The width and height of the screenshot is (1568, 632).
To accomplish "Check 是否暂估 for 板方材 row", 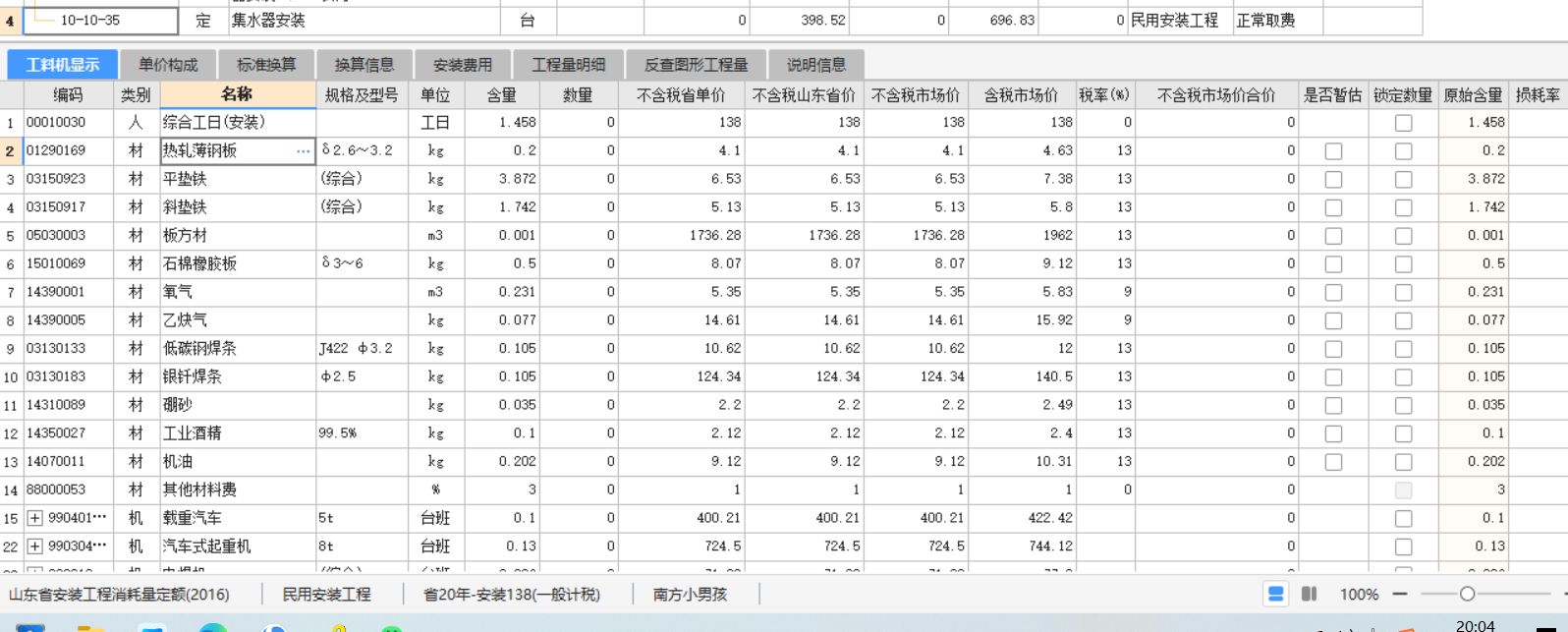I will pyautogui.click(x=1333, y=236).
